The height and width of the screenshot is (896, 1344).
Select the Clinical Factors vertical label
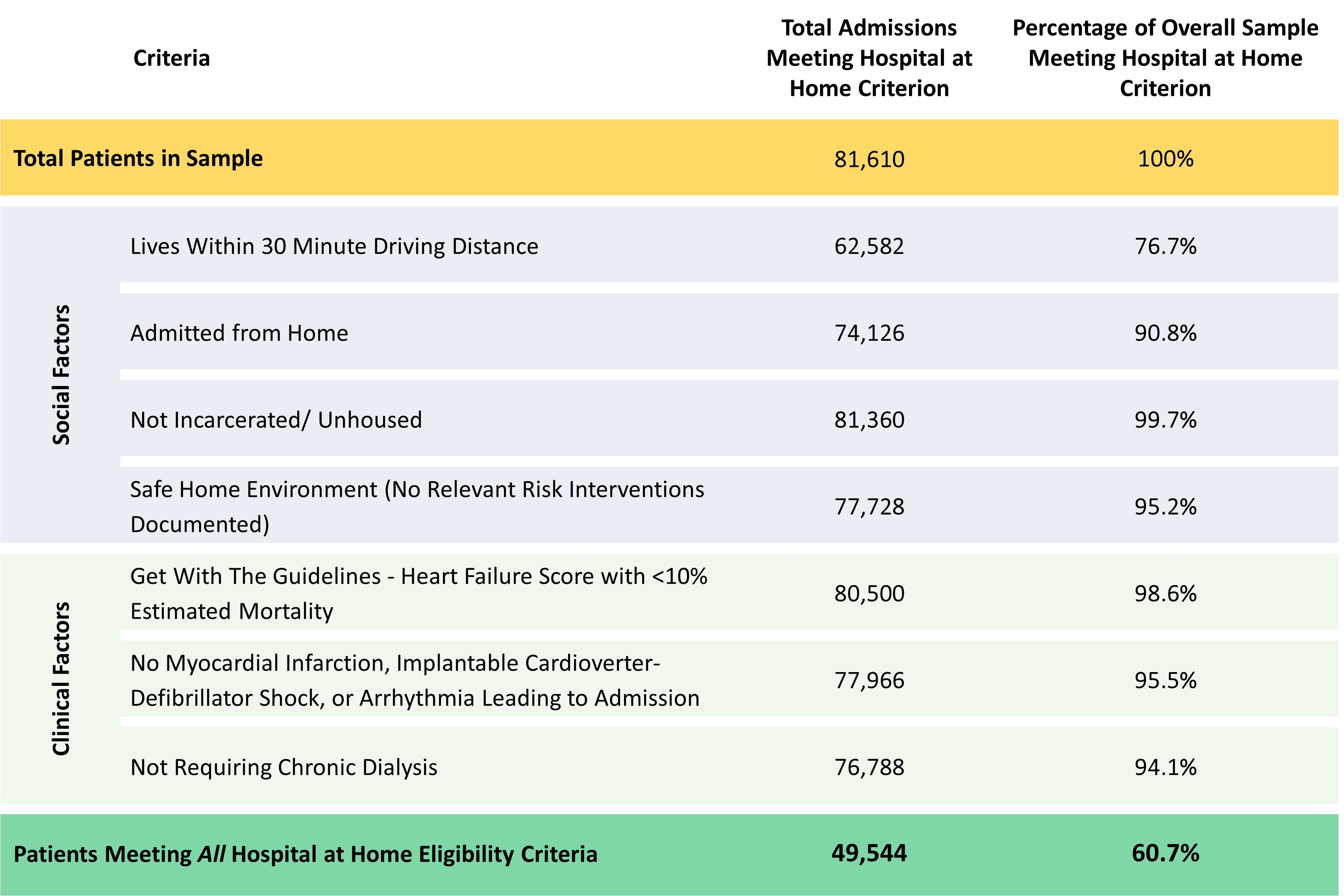click(x=61, y=678)
